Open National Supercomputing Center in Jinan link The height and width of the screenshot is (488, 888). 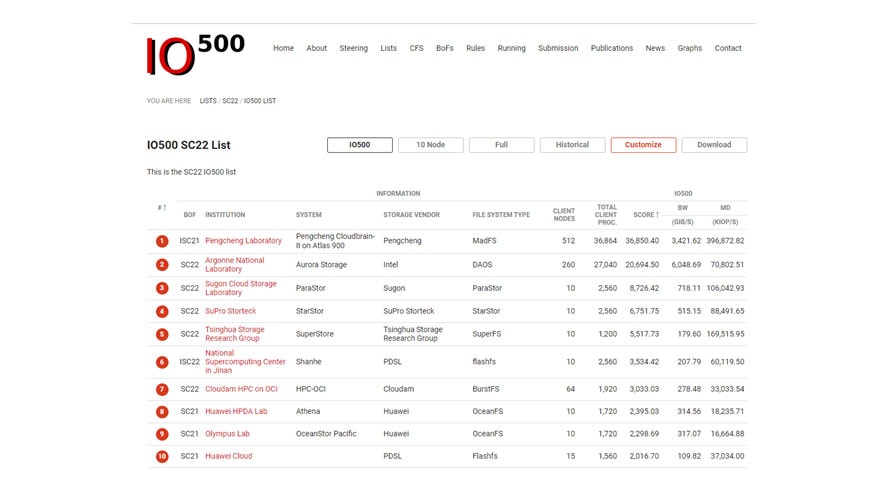(x=245, y=362)
